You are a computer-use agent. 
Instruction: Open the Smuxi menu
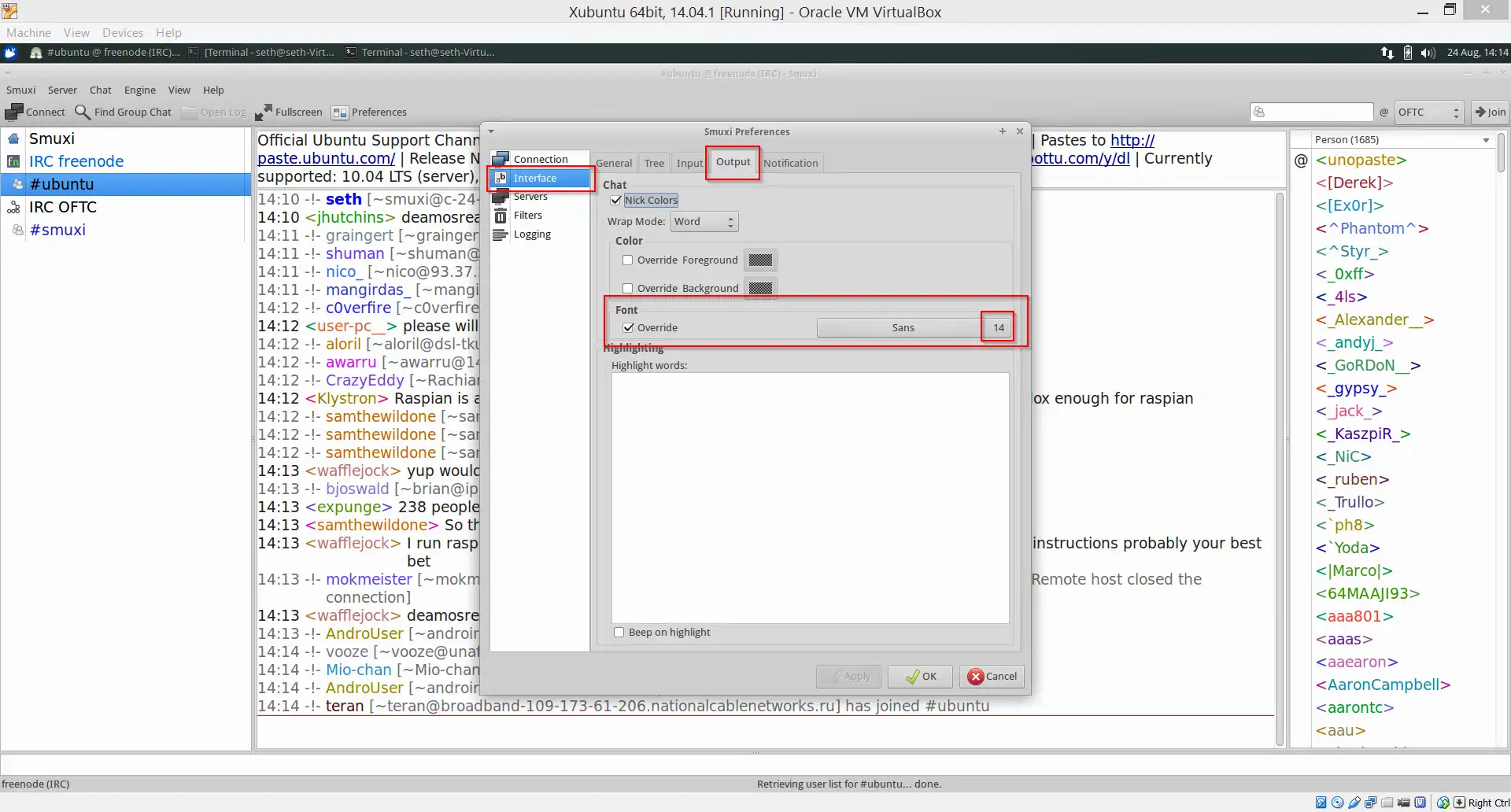(x=21, y=90)
